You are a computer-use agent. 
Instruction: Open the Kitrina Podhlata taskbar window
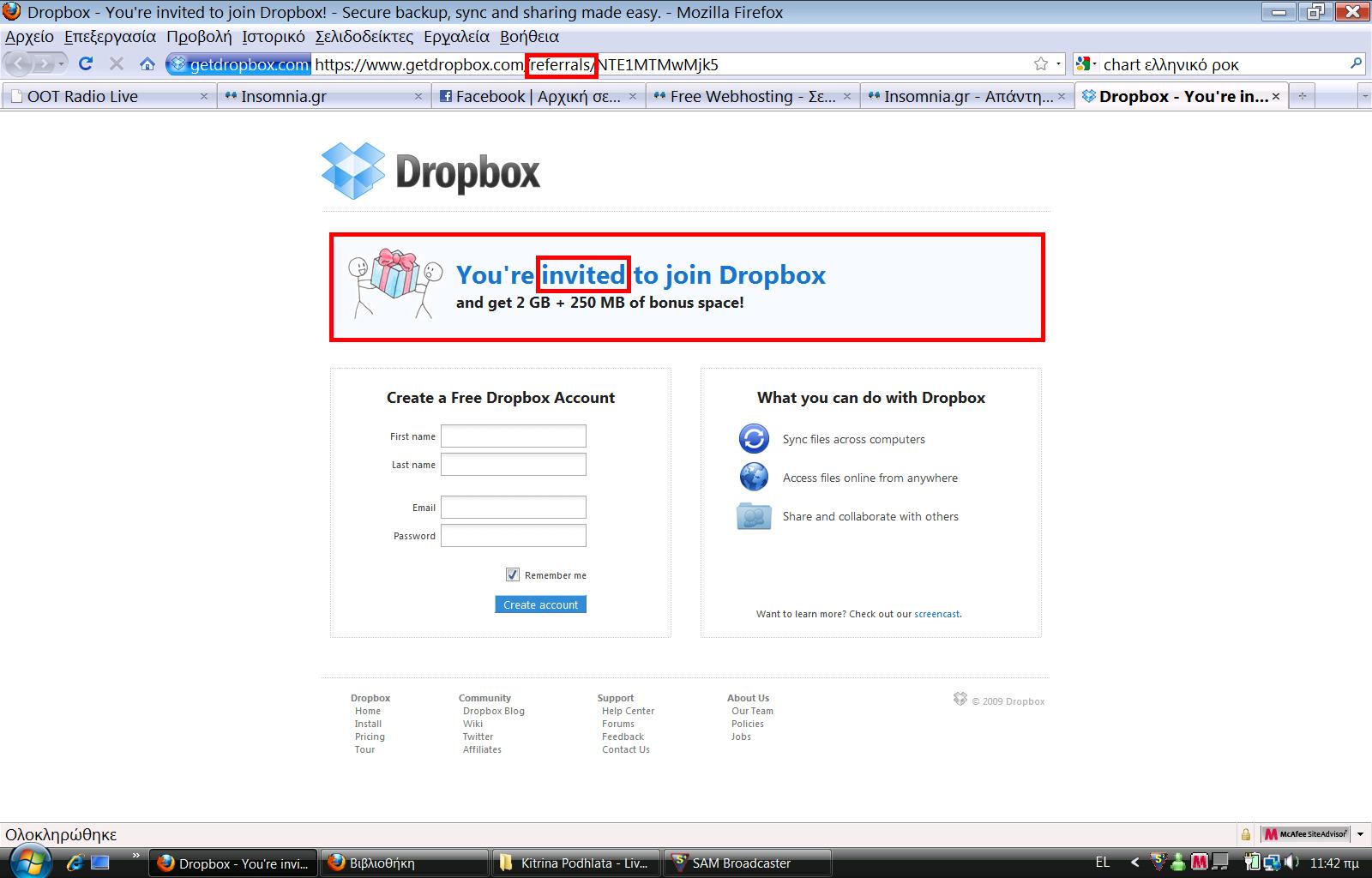coord(575,863)
